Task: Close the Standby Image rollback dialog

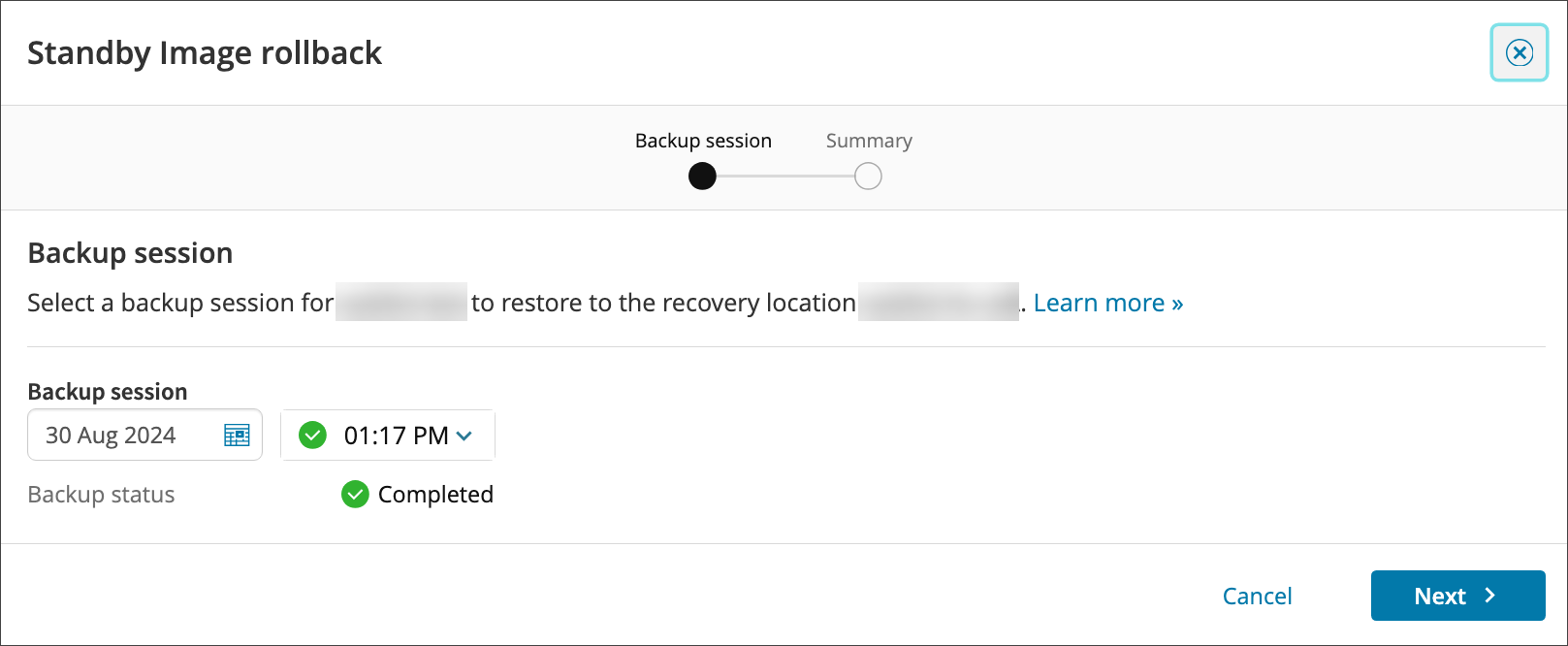Action: click(1519, 52)
